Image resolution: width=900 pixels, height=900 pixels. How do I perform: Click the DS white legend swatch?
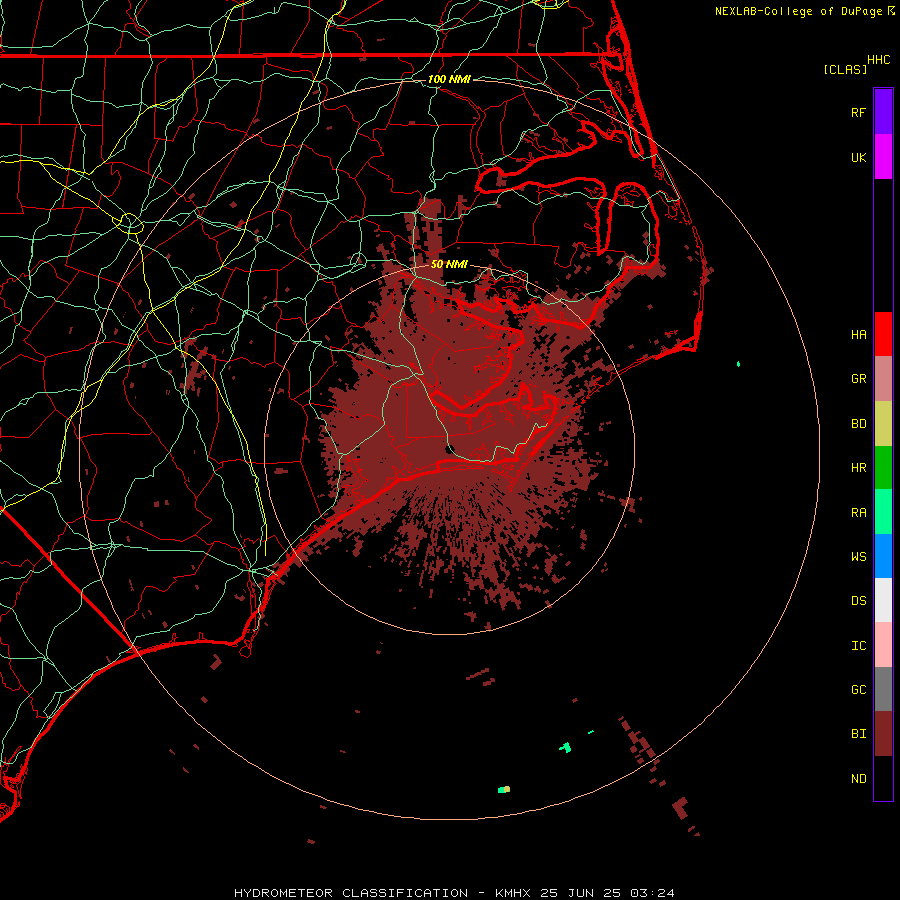pos(883,600)
